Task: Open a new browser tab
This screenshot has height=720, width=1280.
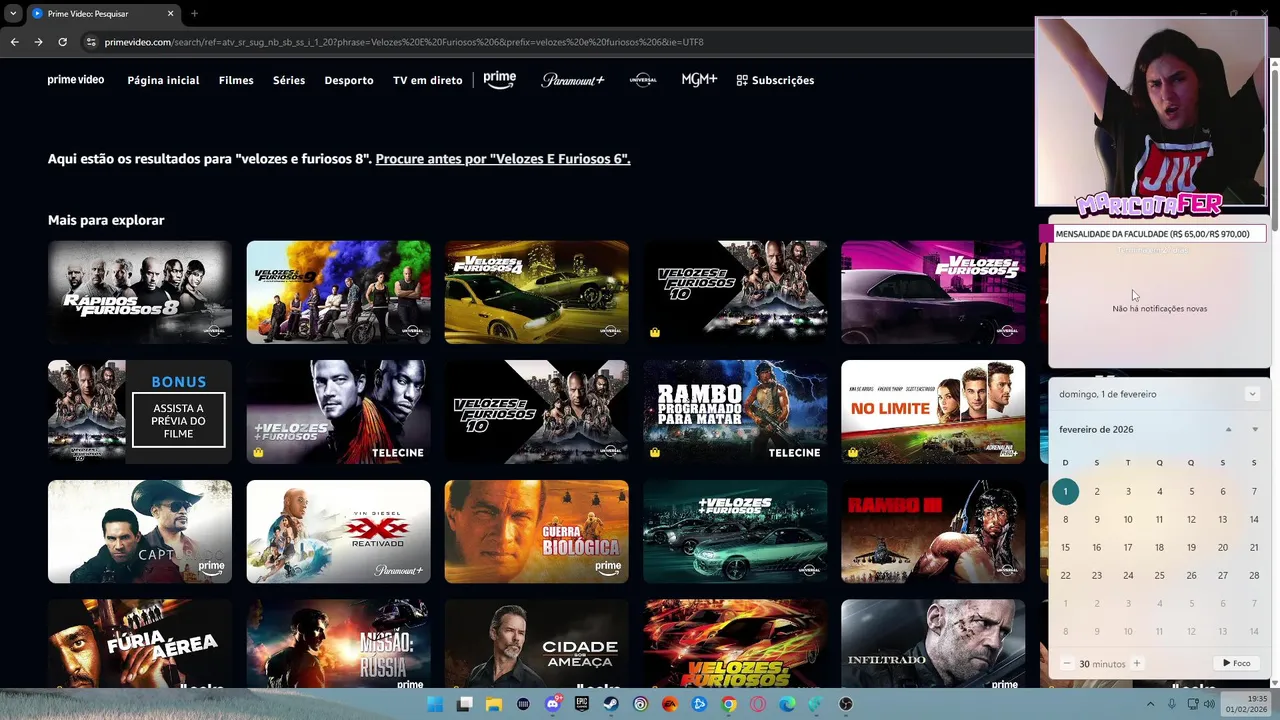Action: (x=194, y=14)
